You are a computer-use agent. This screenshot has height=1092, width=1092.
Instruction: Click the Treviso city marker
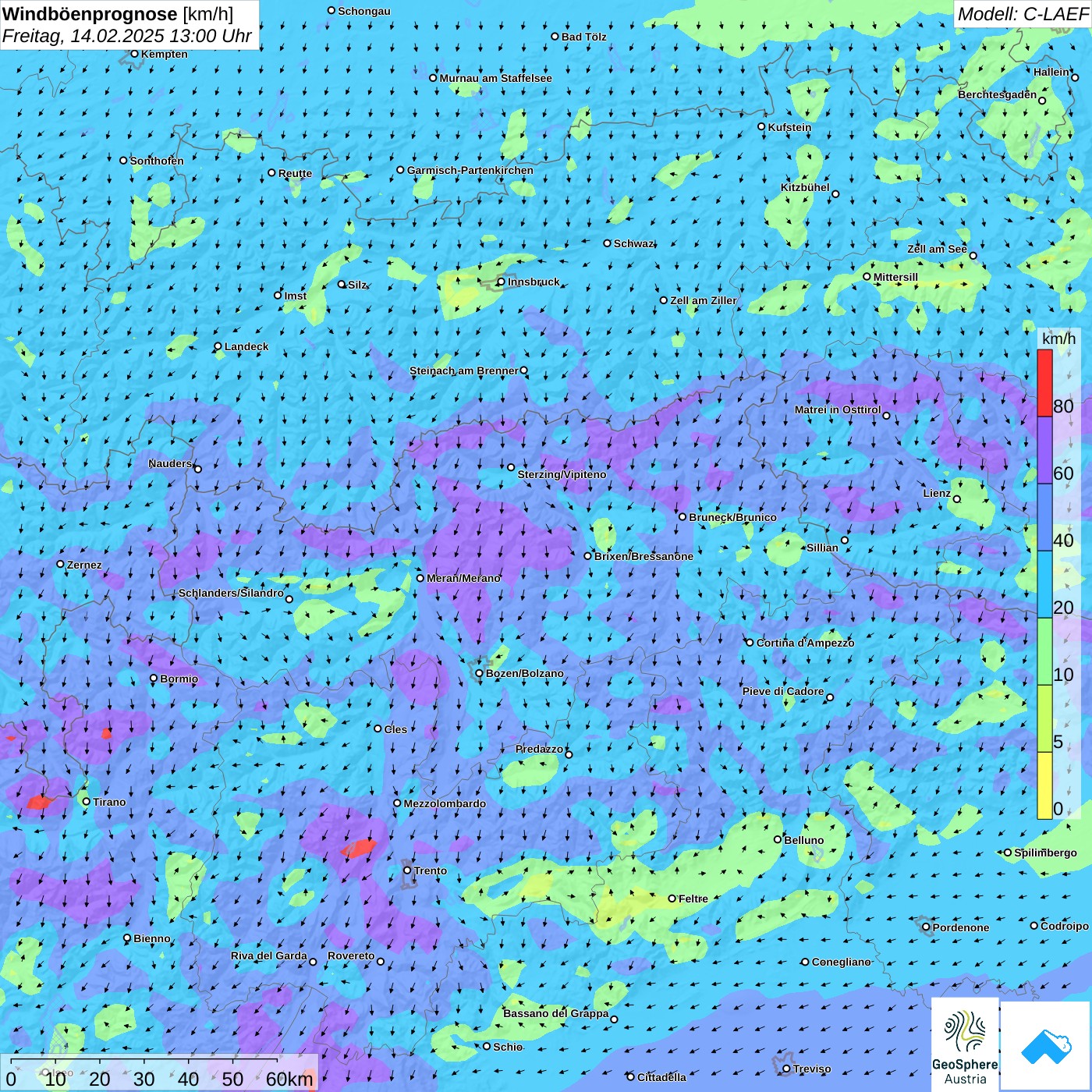[786, 1069]
